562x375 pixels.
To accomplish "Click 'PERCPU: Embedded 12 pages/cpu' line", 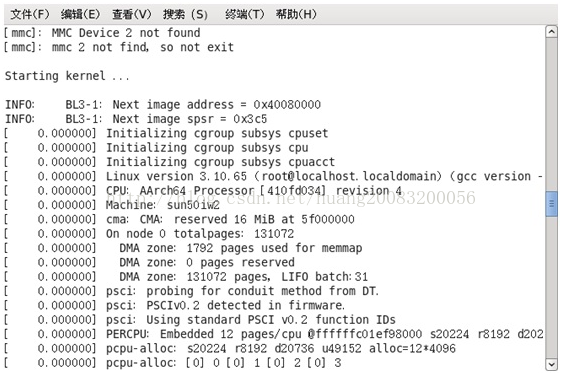I will pyautogui.click(x=273, y=334).
